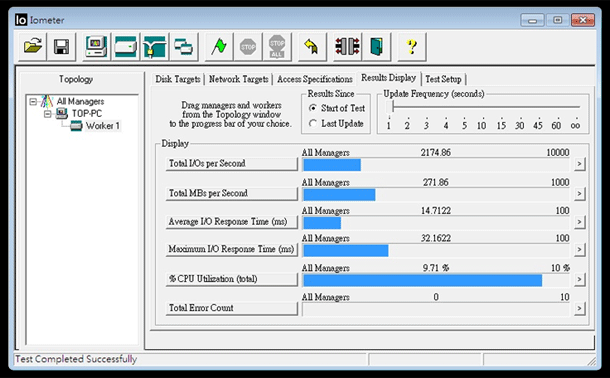
Task: Start a new disk worker
Action: [x=126, y=47]
